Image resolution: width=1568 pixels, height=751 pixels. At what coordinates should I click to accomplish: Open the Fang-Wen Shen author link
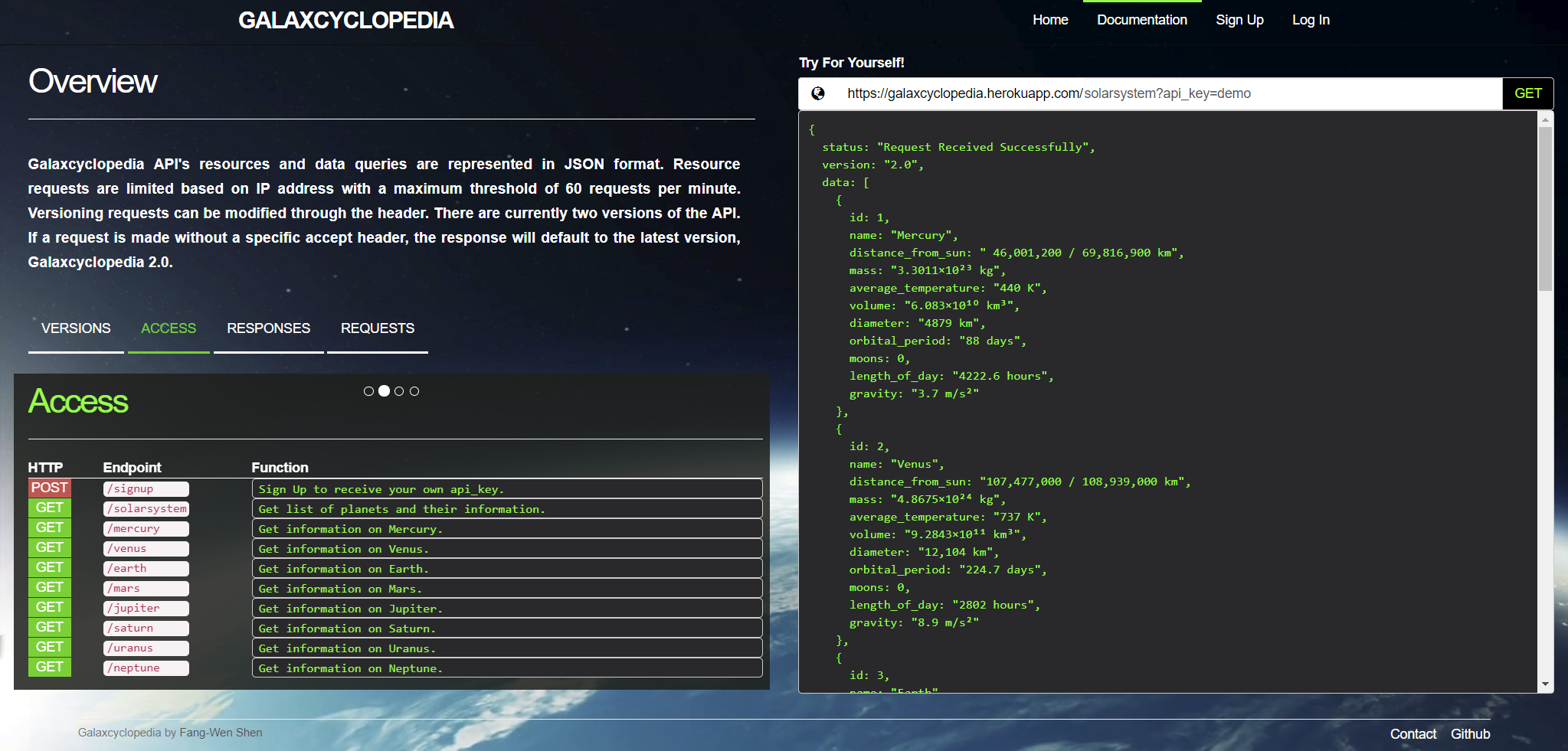pyautogui.click(x=221, y=733)
